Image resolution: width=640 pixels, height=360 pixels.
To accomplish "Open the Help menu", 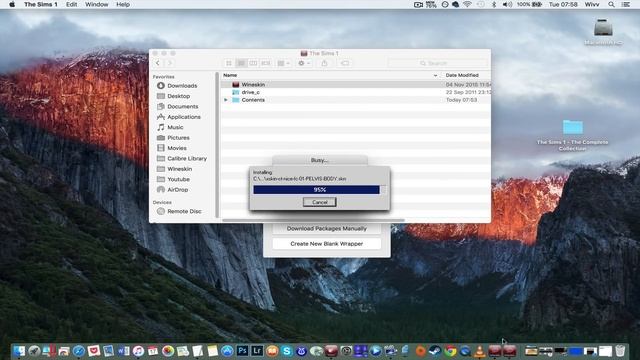I will click(x=123, y=4).
